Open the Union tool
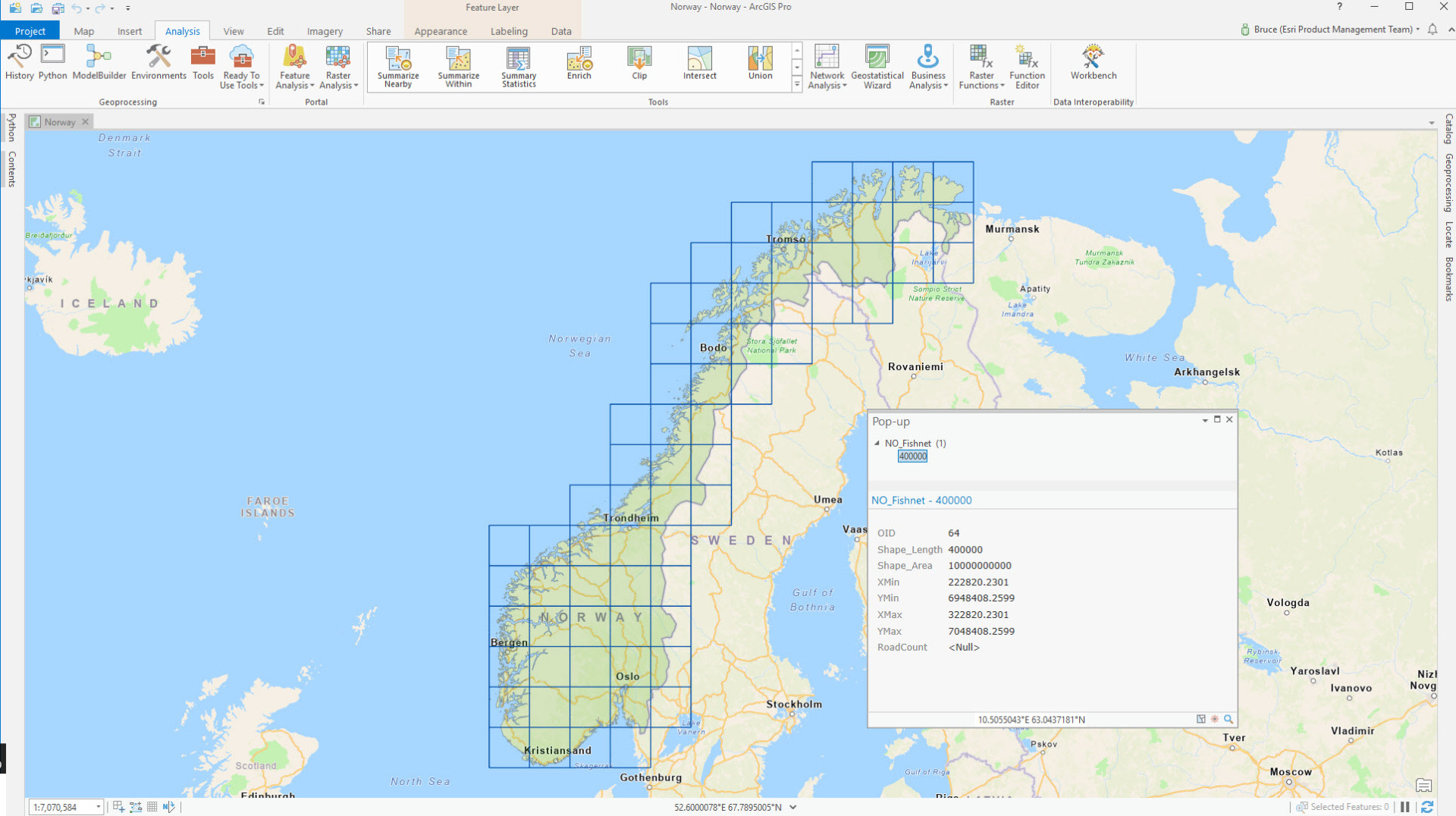Image resolution: width=1456 pixels, height=816 pixels. coord(761,63)
